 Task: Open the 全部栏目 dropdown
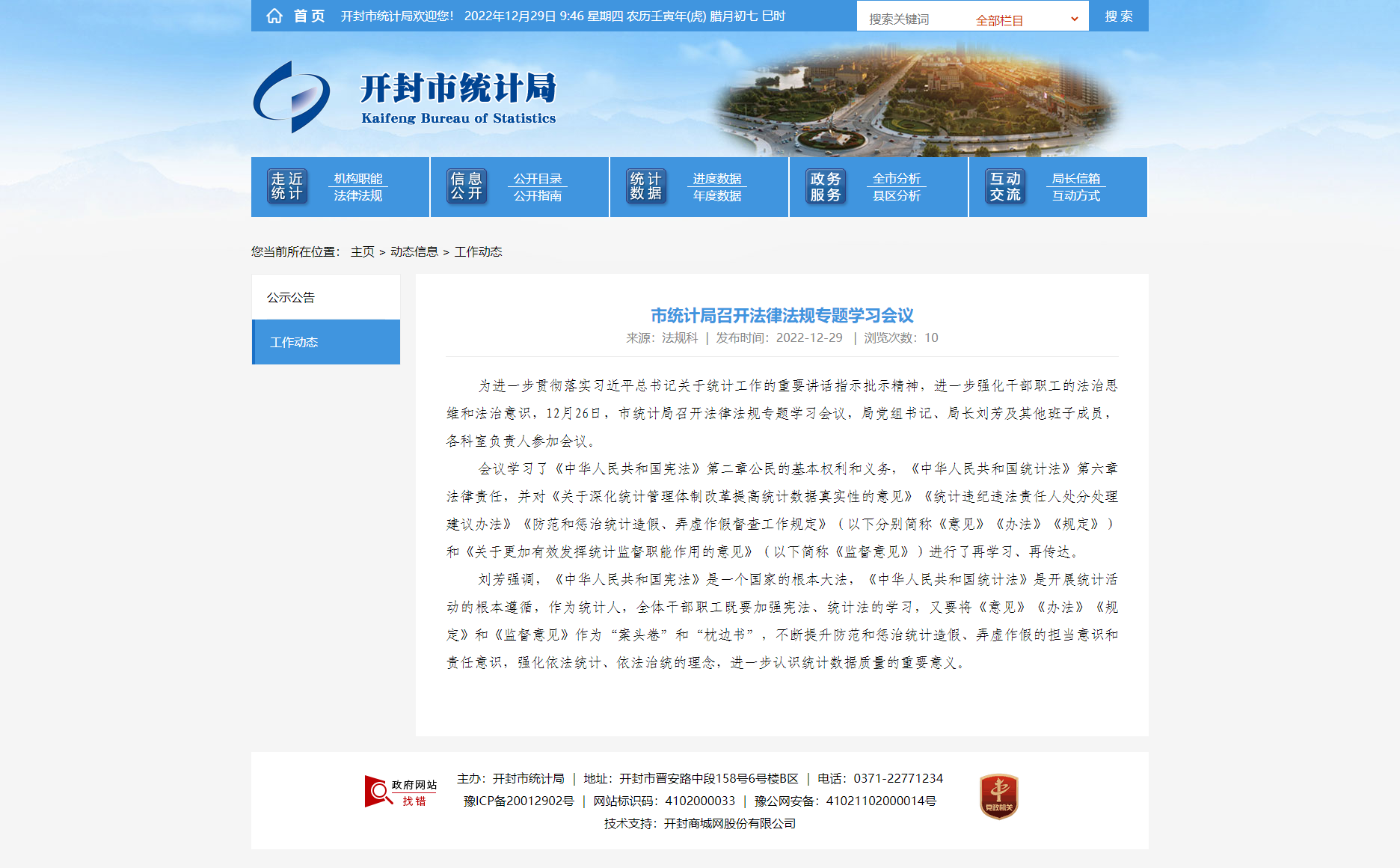1028,20
